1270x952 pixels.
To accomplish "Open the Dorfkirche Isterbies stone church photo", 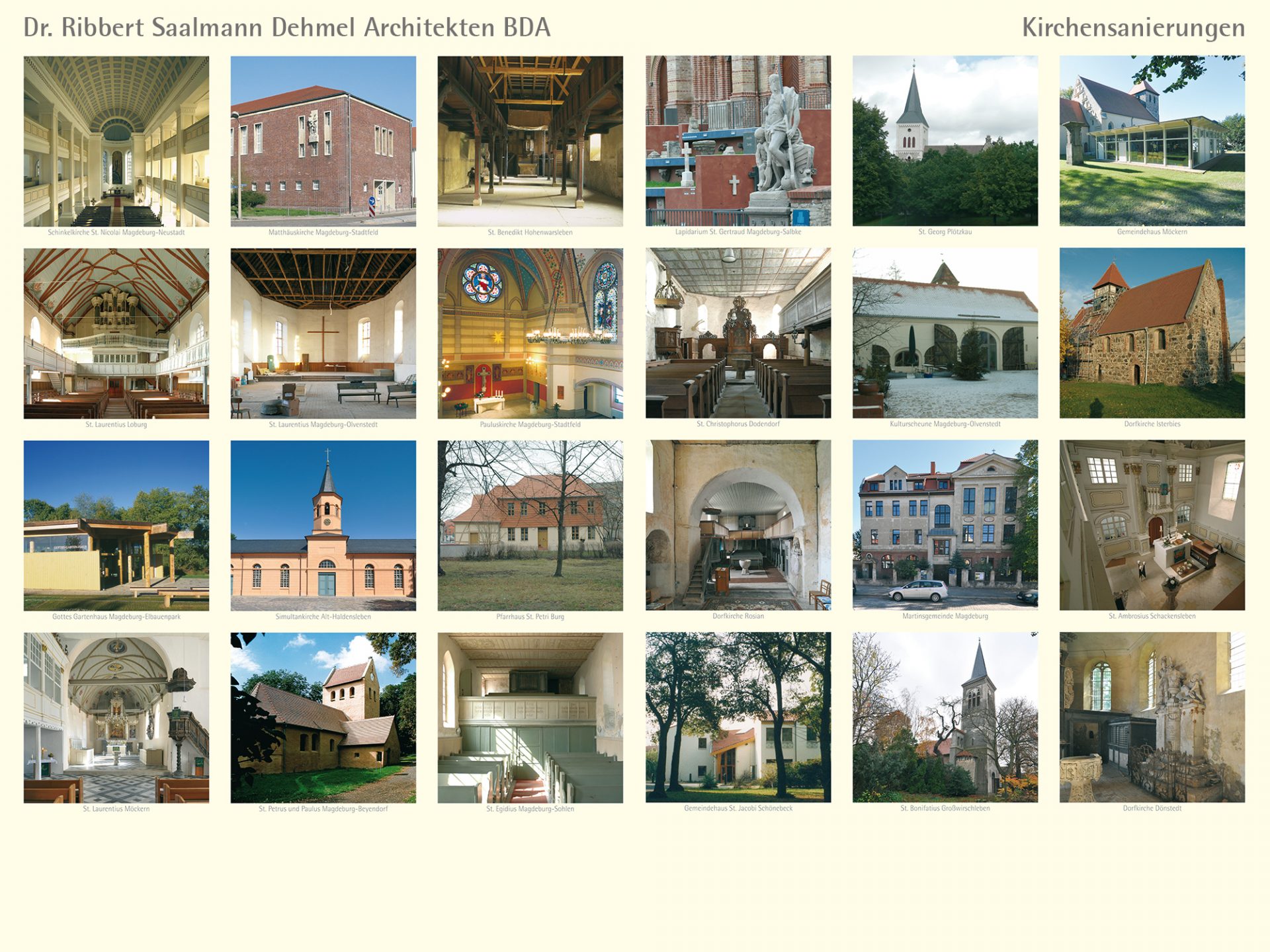I will click(x=1152, y=333).
